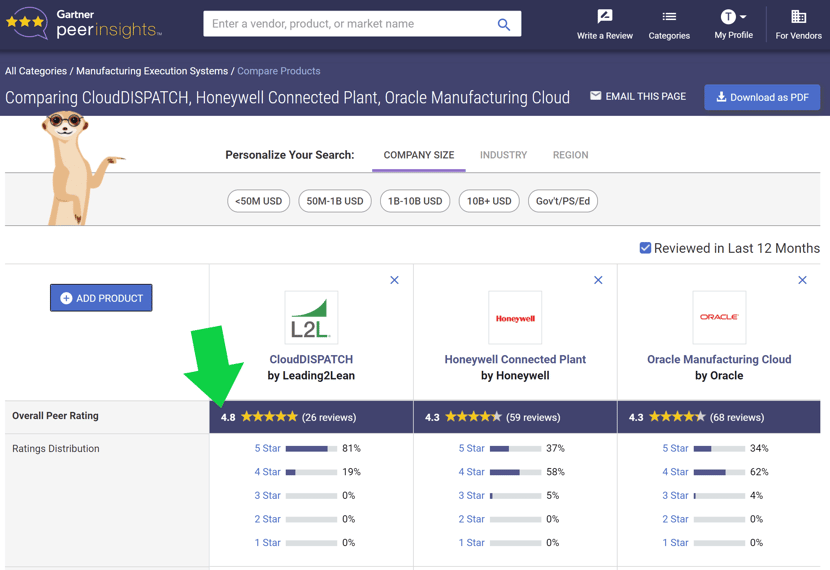Click CloudDISPATCH 4 Star link

267,472
